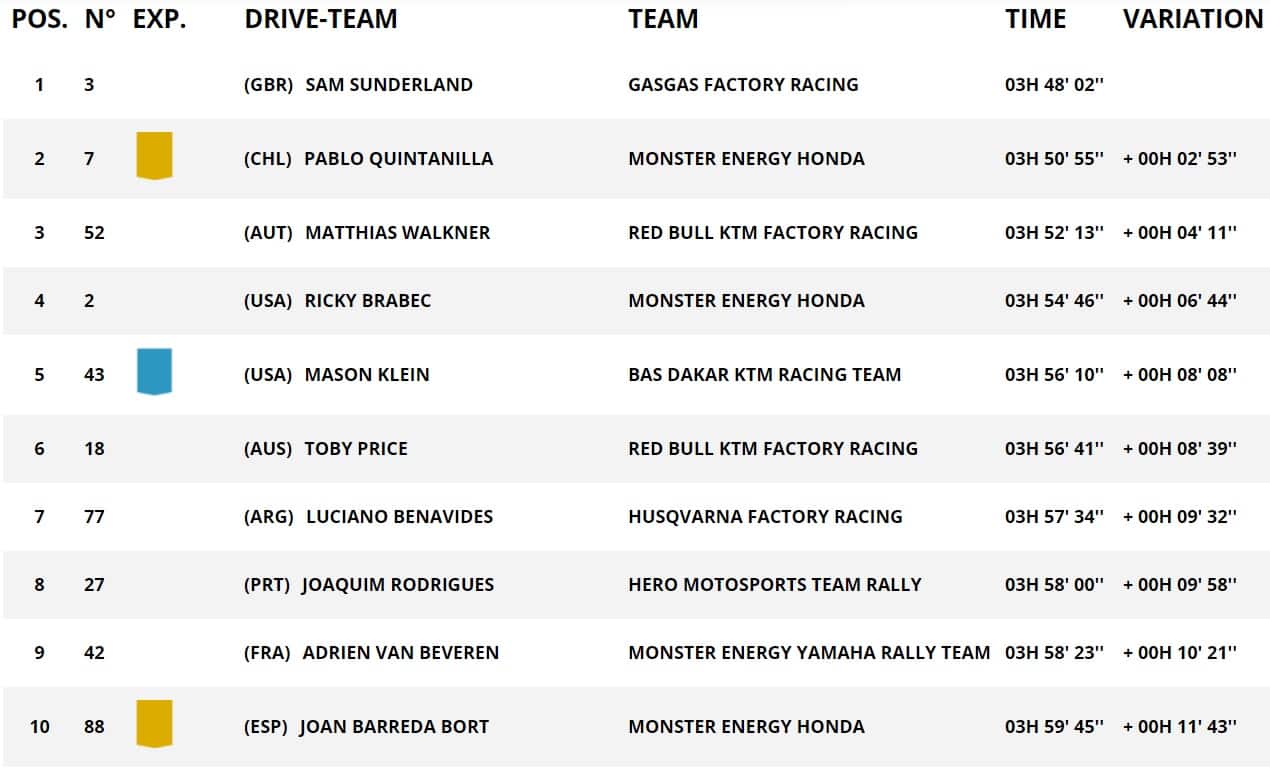Image resolution: width=1270 pixels, height=768 pixels.
Task: Click GASGAS Factory Racing team name
Action: tap(743, 85)
